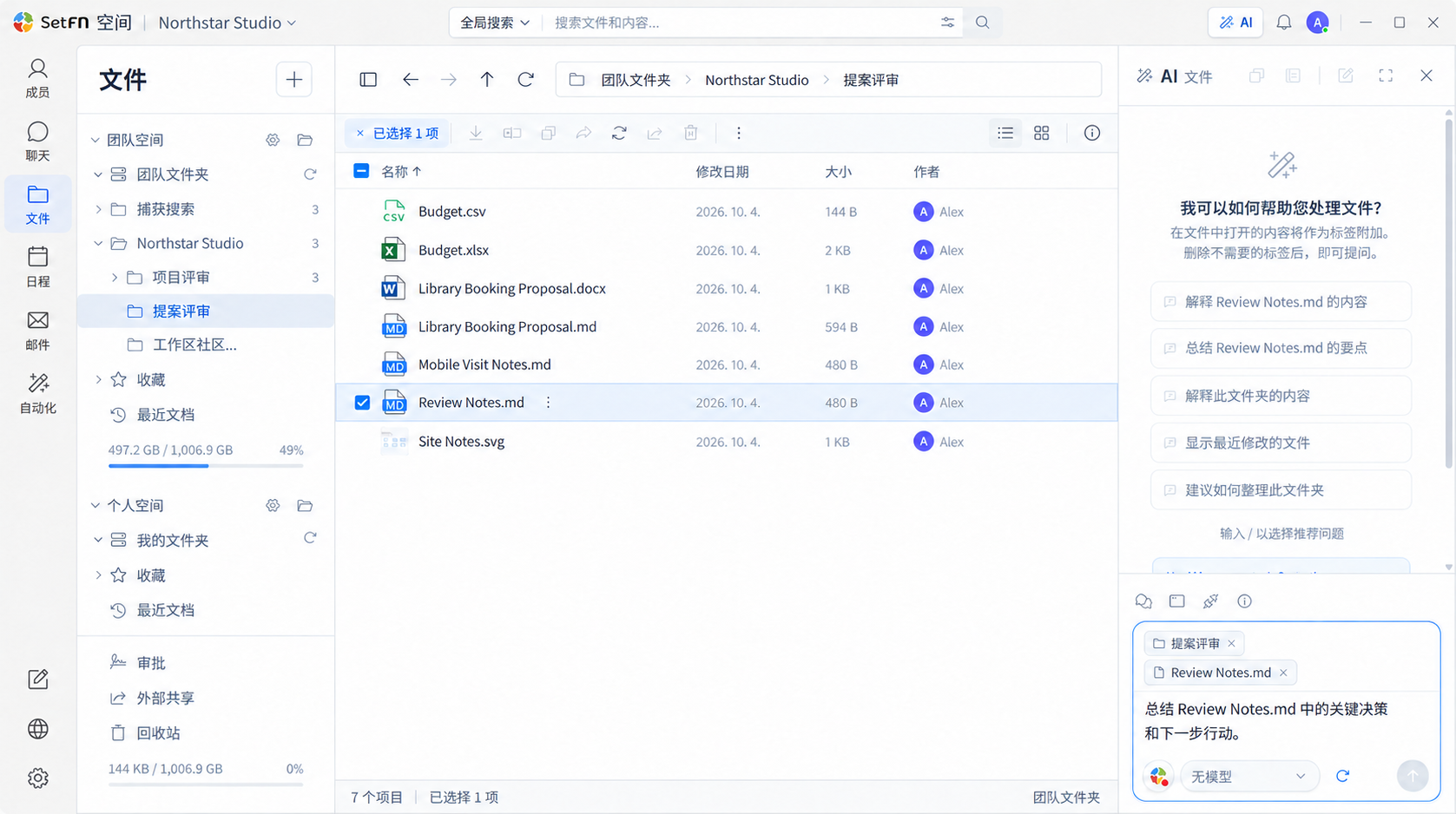Click the search magnifier icon
Screen dimensions: 1456x814
983,23
